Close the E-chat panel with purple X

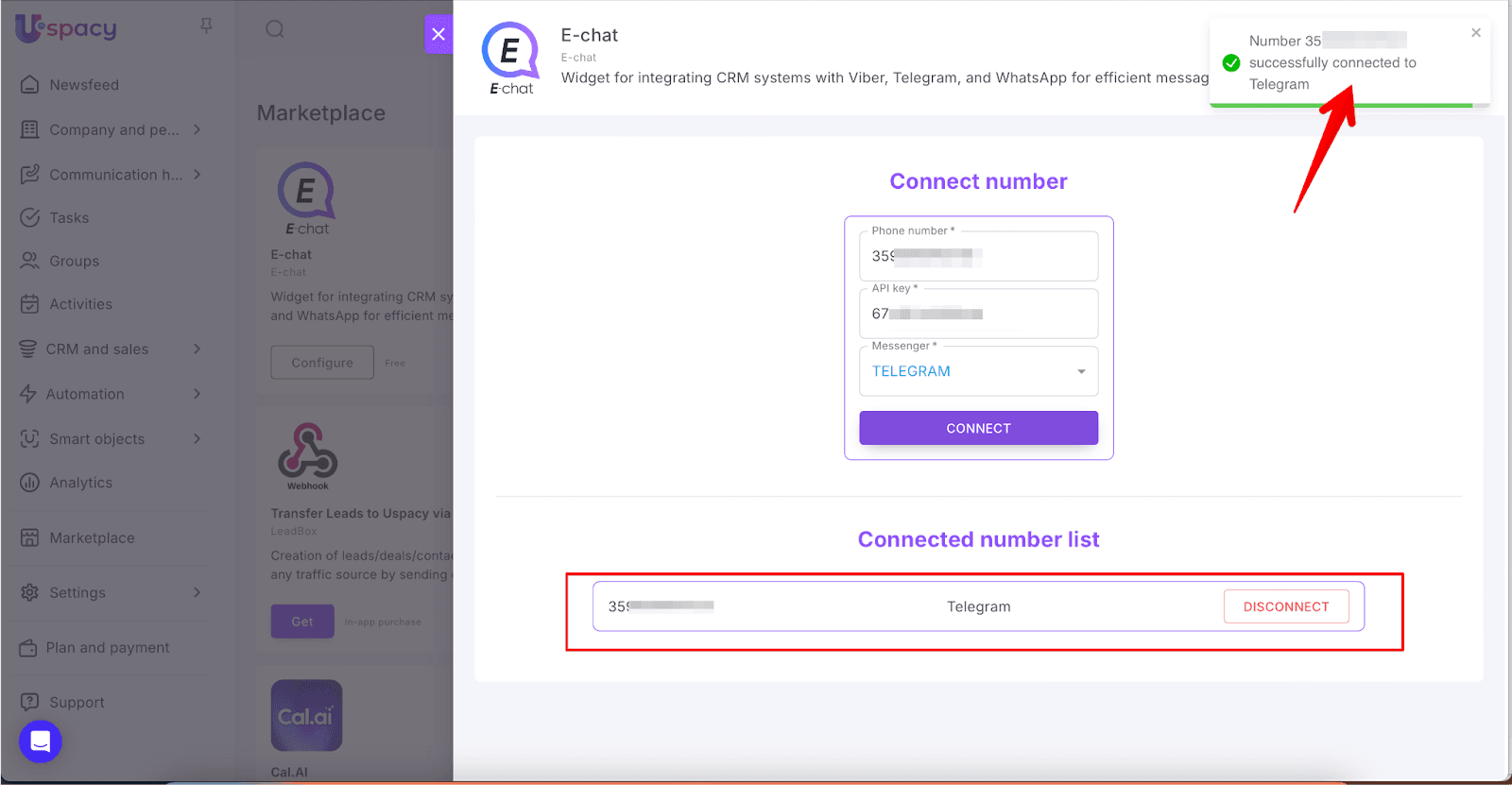tap(438, 35)
